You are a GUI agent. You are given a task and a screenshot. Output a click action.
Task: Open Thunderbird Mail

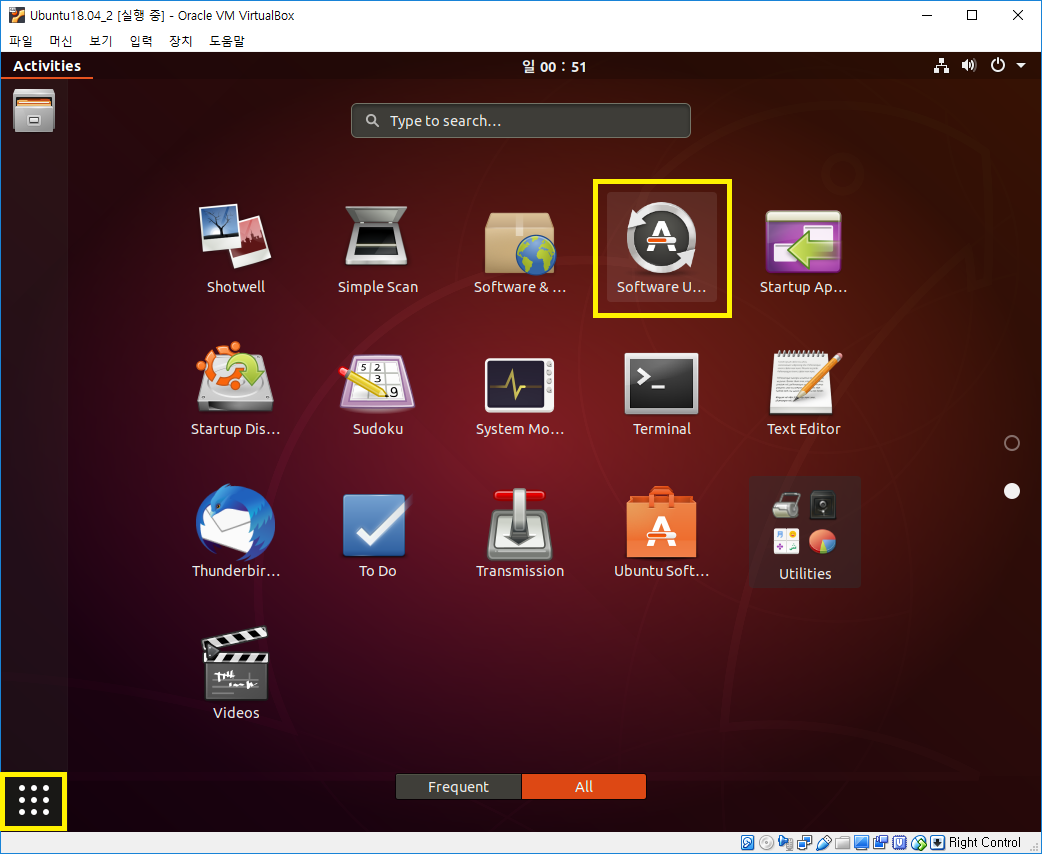pos(235,532)
